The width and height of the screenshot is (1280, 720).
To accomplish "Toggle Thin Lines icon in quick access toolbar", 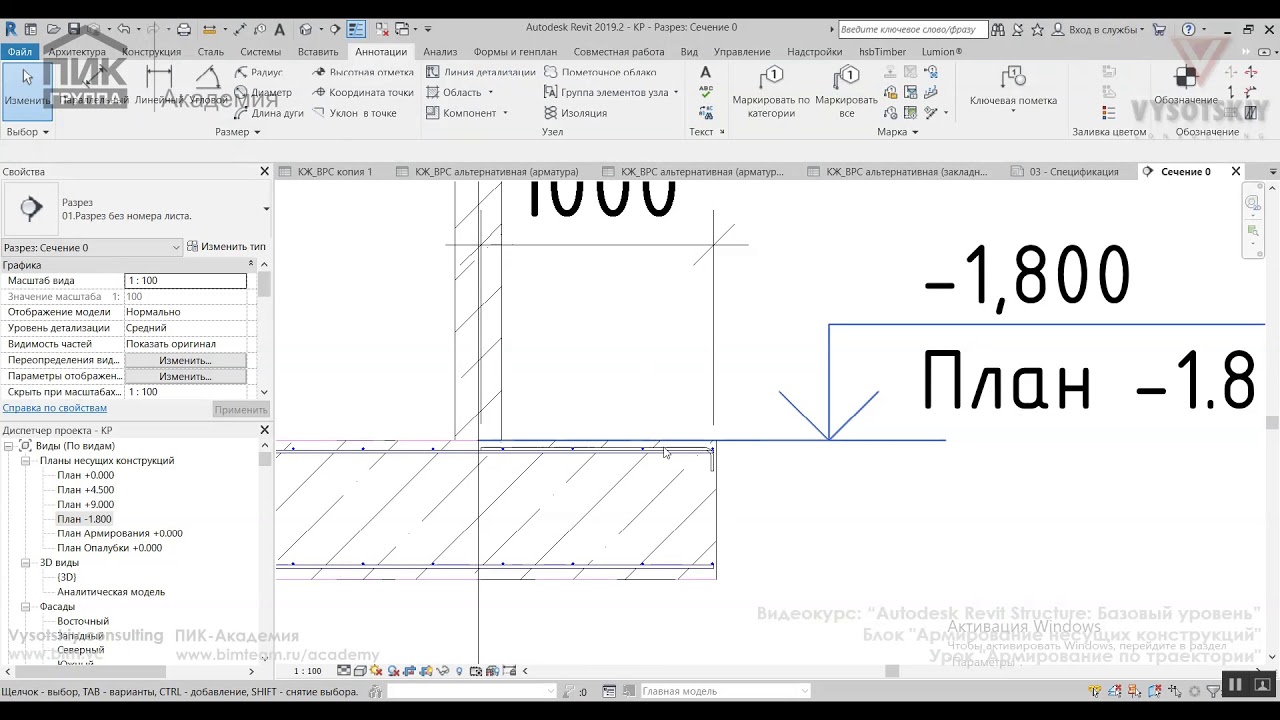I will pos(356,29).
